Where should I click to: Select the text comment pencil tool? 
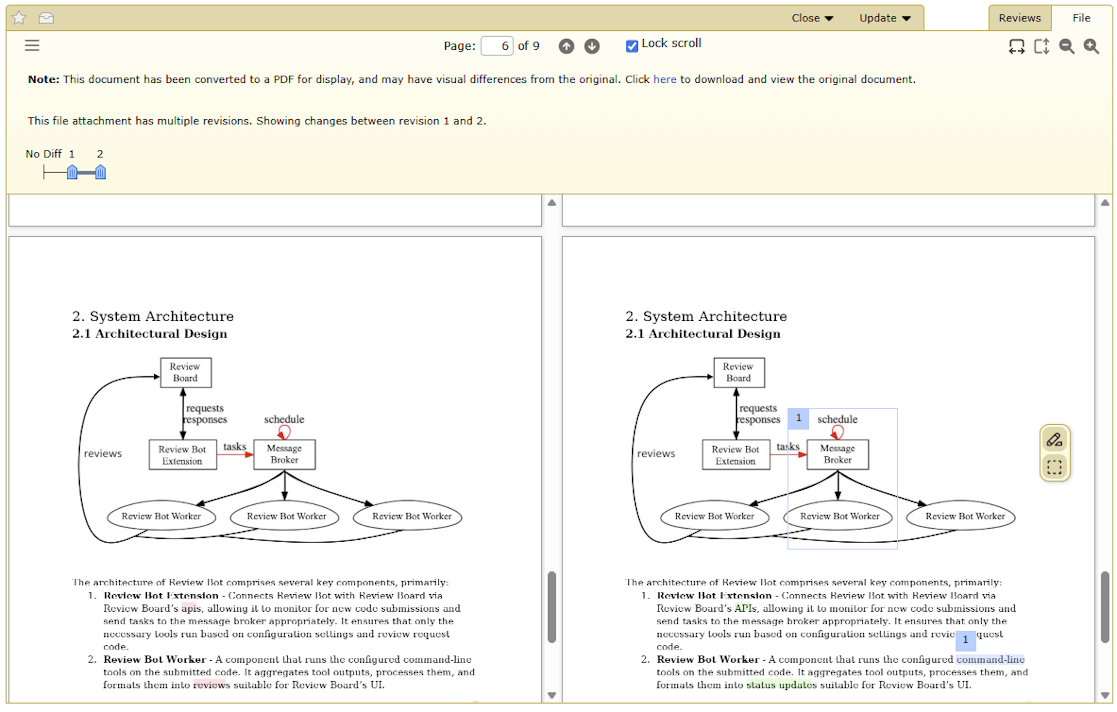1054,440
